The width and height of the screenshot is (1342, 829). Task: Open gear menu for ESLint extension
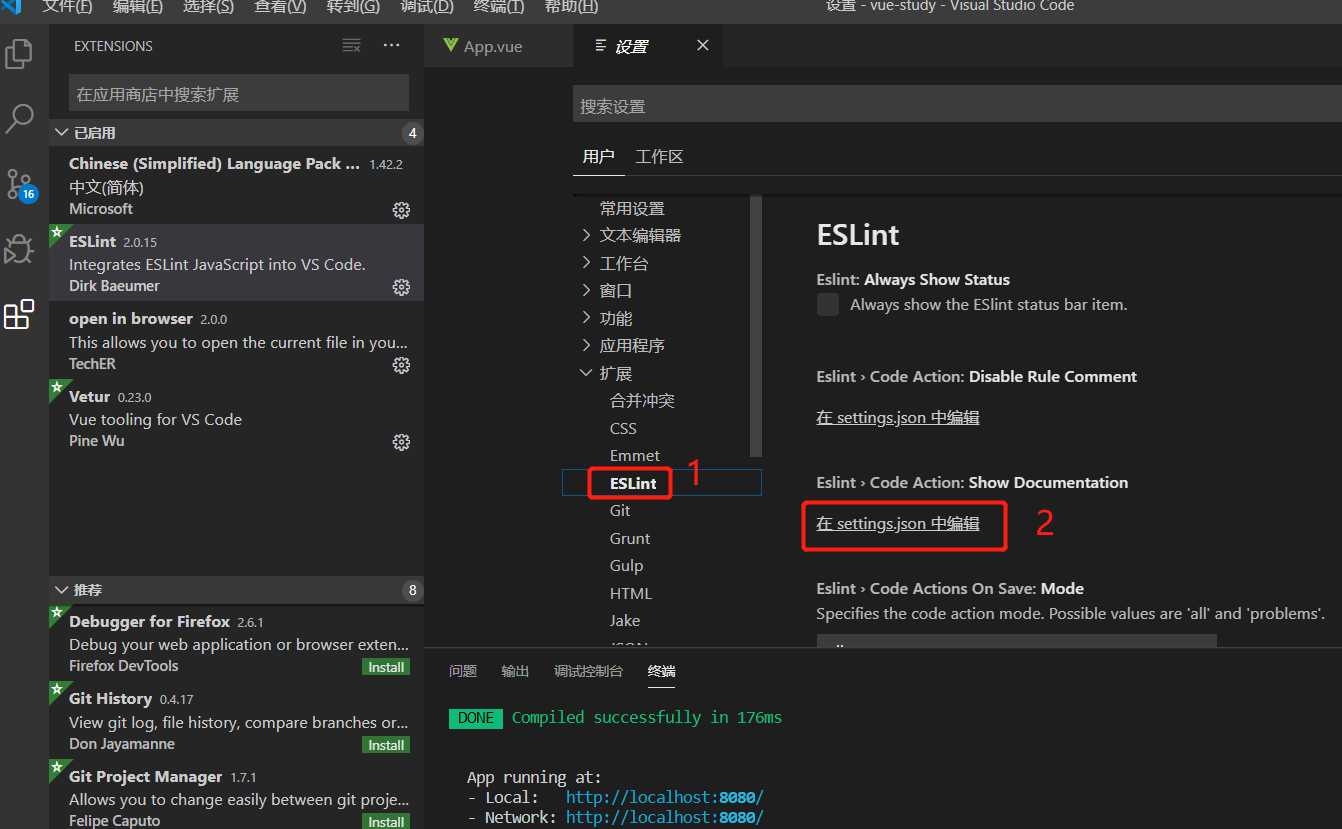[401, 287]
